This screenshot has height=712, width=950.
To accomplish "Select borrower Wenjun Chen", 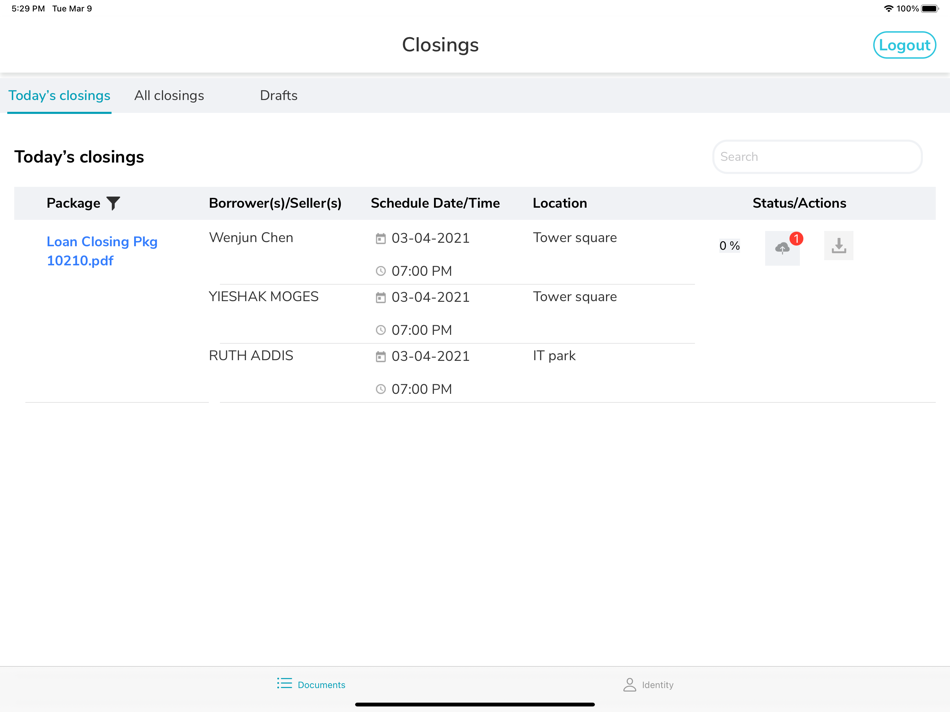I will (251, 238).
